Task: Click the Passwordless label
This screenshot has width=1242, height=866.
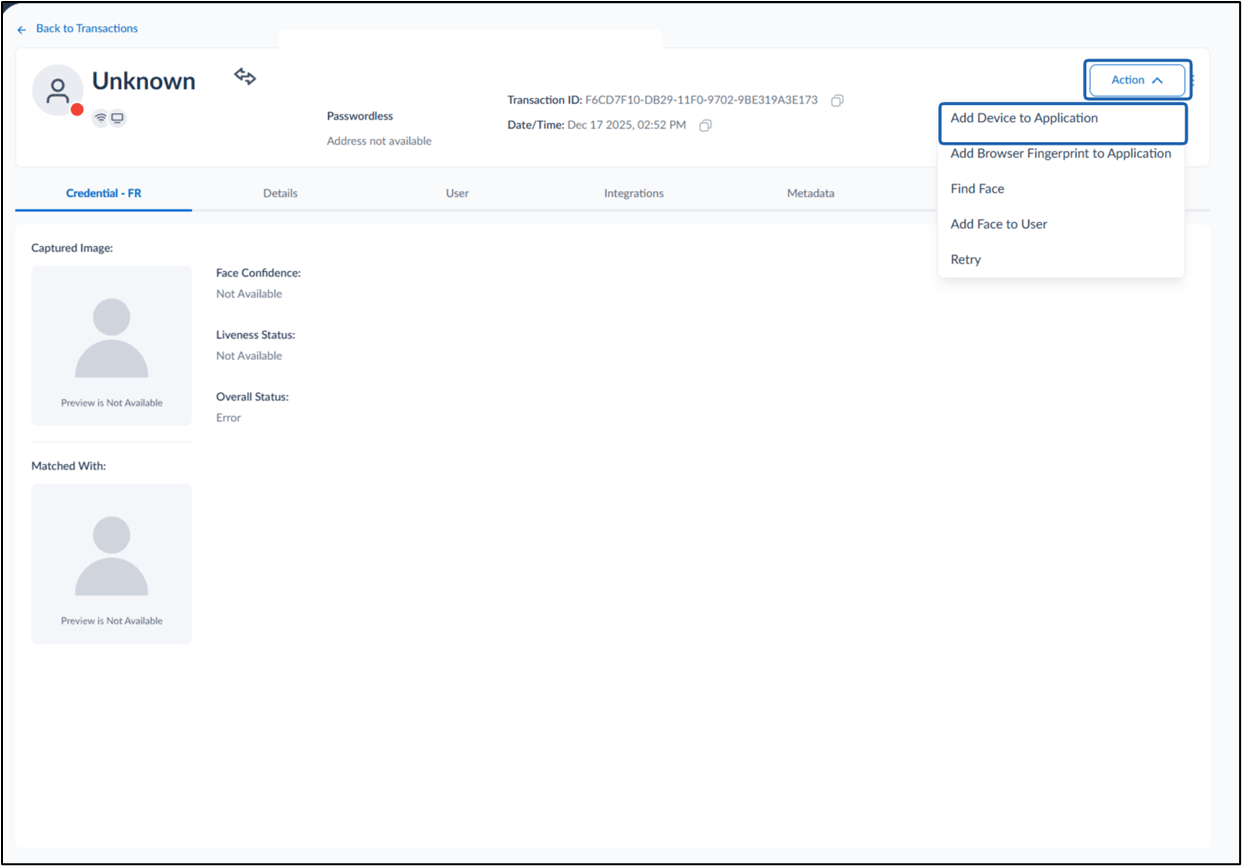Action: pyautogui.click(x=360, y=116)
